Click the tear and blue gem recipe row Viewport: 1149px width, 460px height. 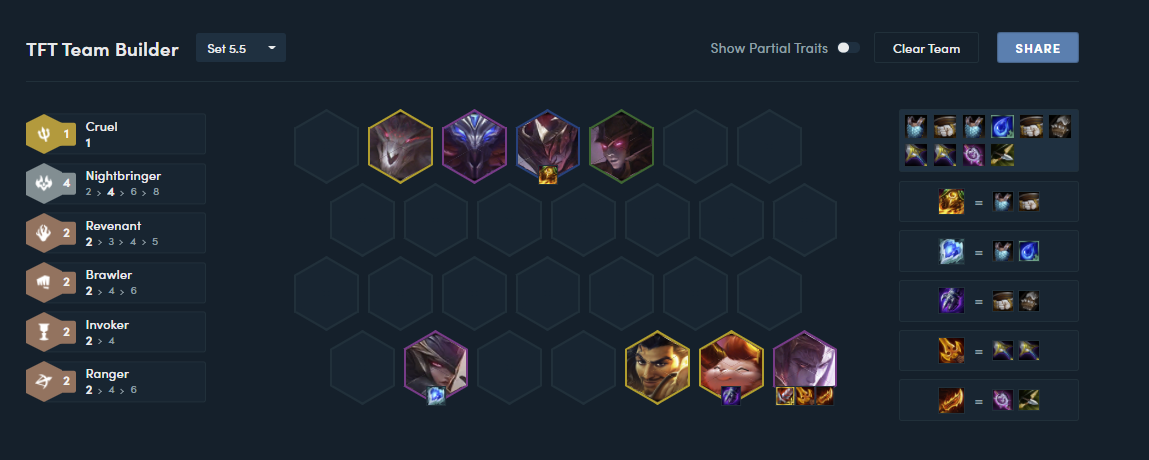point(989,251)
